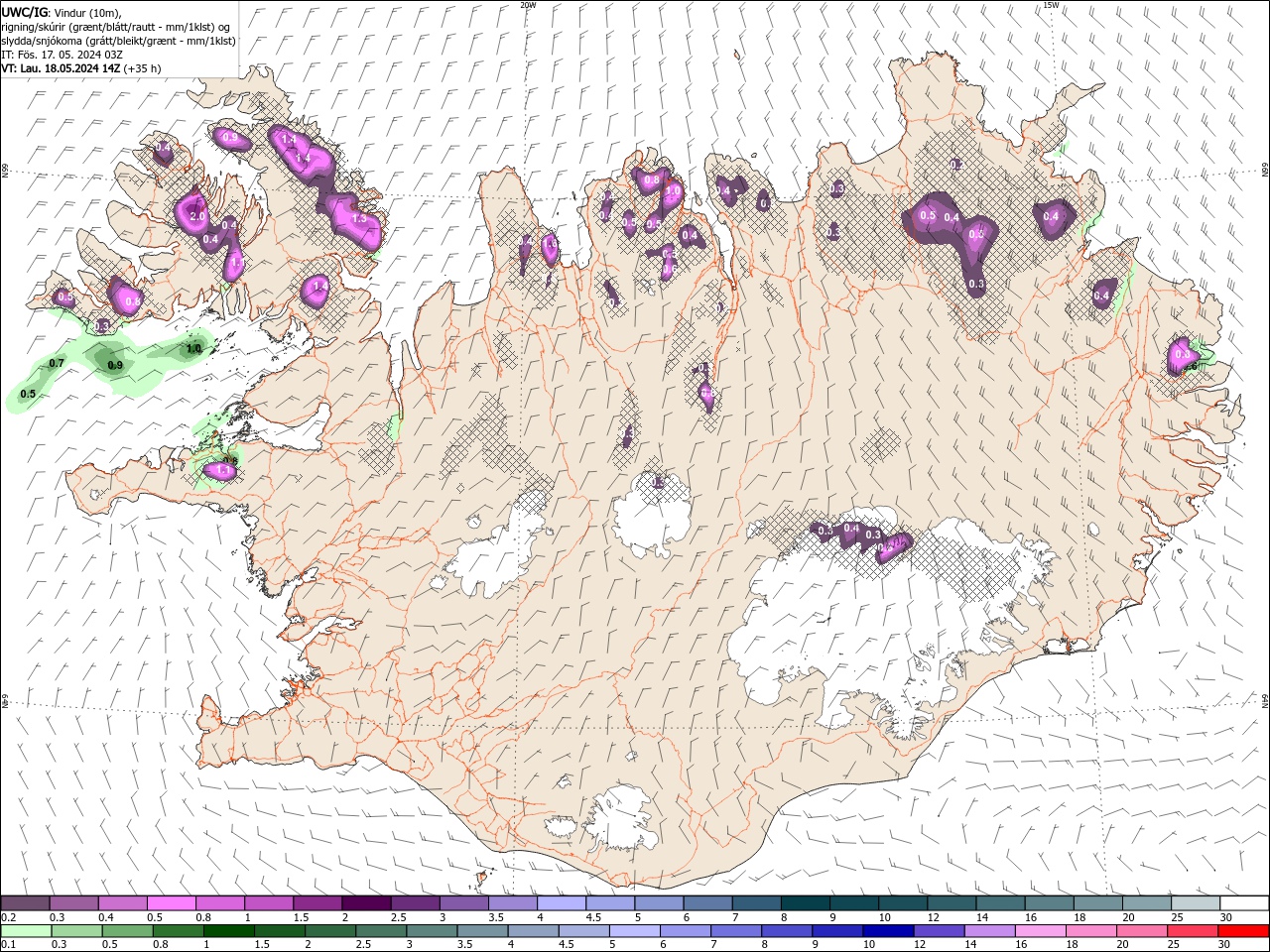
Task: Pick the darkest purple 2–2.5 snow legend swatch
Action: (366, 903)
